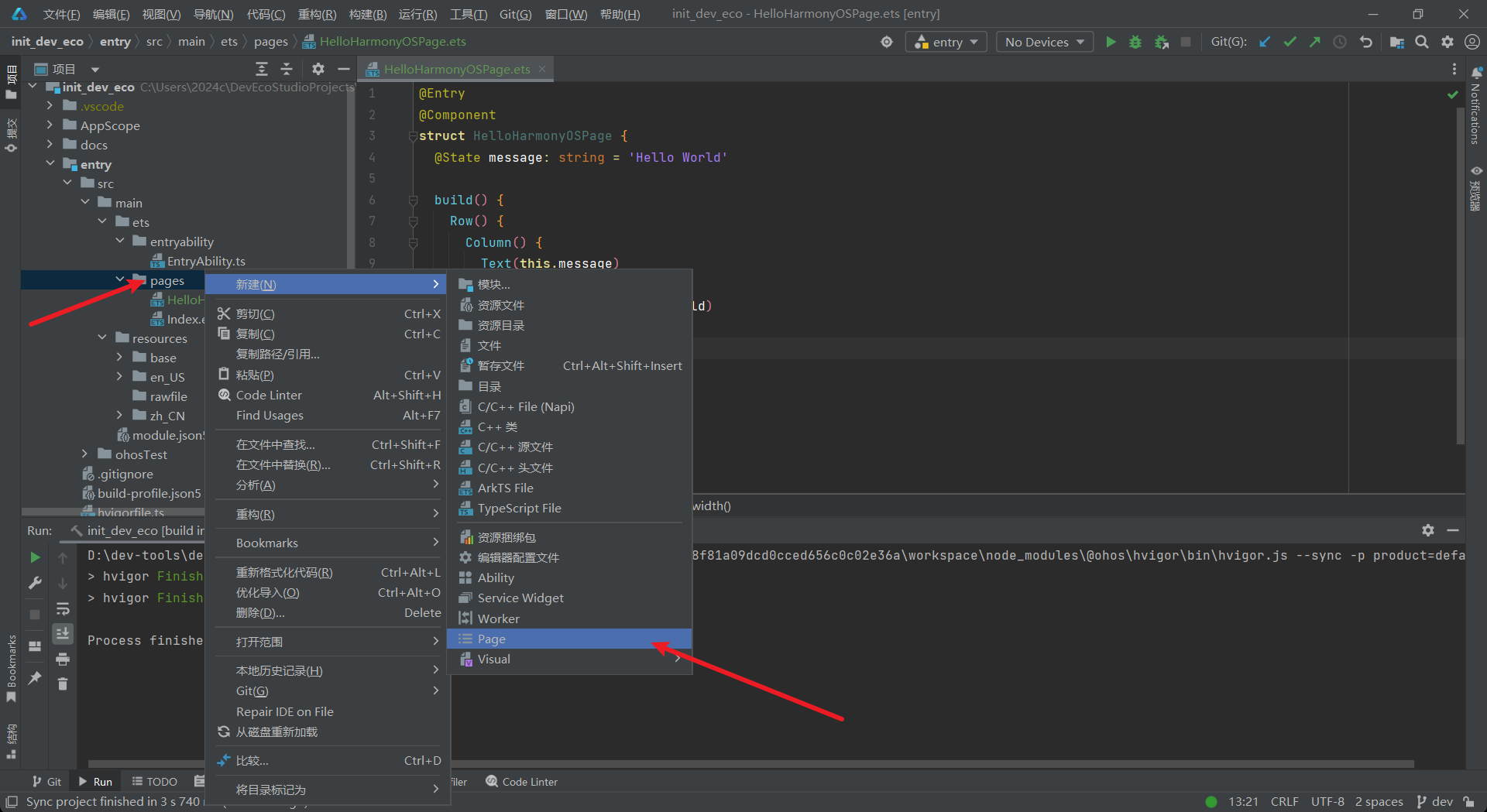Close the HelloHarmonyOSPage.ets editor tab
The image size is (1487, 812).
(x=542, y=69)
